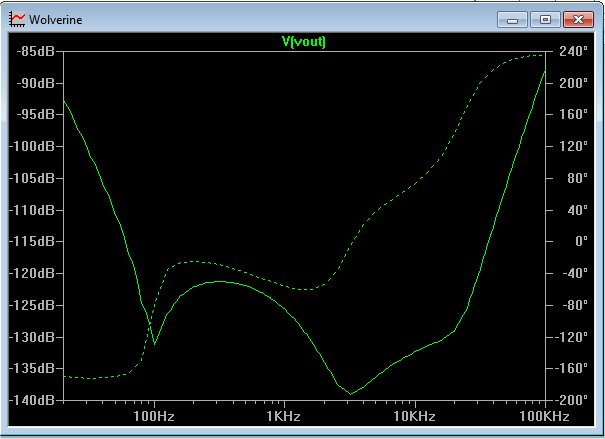Click the 1KHz frequency axis label
The width and height of the screenshot is (605, 439).
[x=284, y=416]
